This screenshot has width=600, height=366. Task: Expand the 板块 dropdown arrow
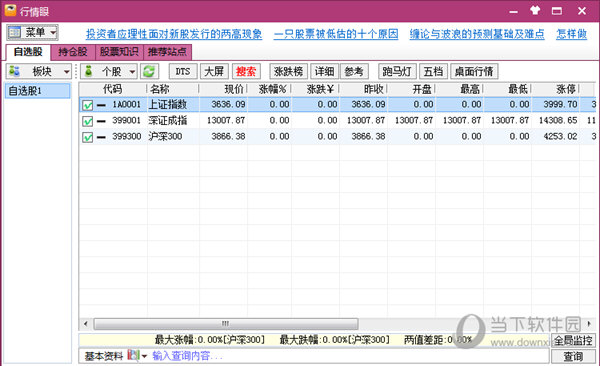(67, 72)
